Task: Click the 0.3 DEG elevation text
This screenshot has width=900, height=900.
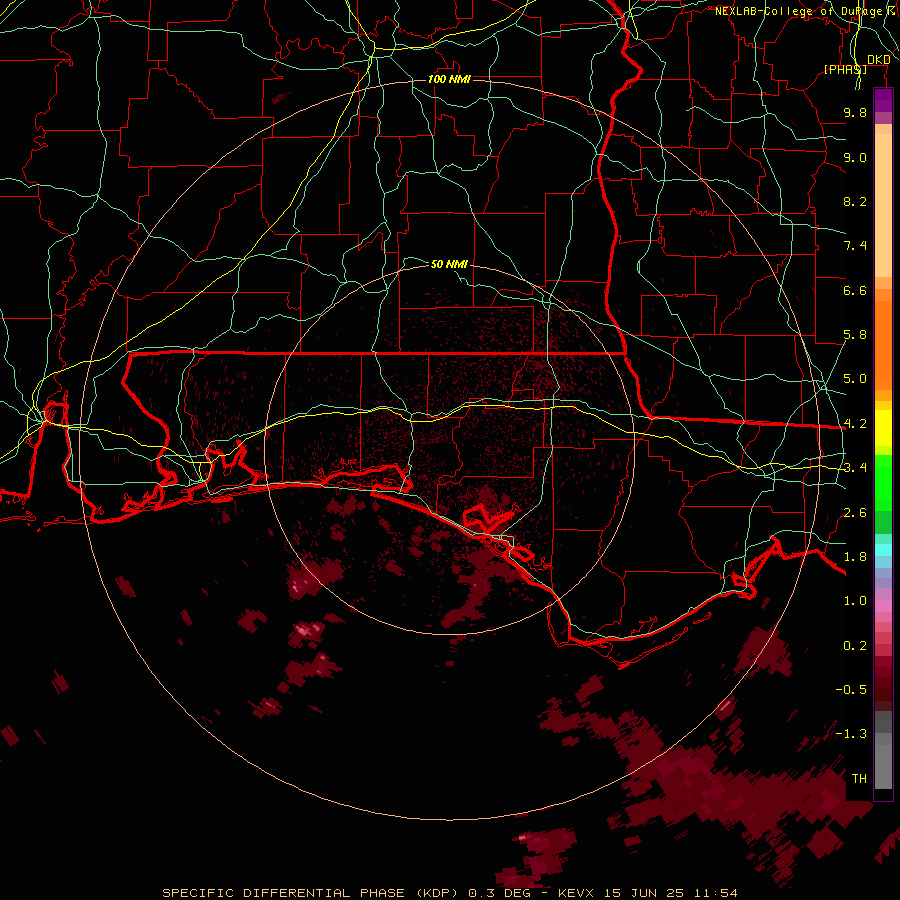Action: pos(499,893)
